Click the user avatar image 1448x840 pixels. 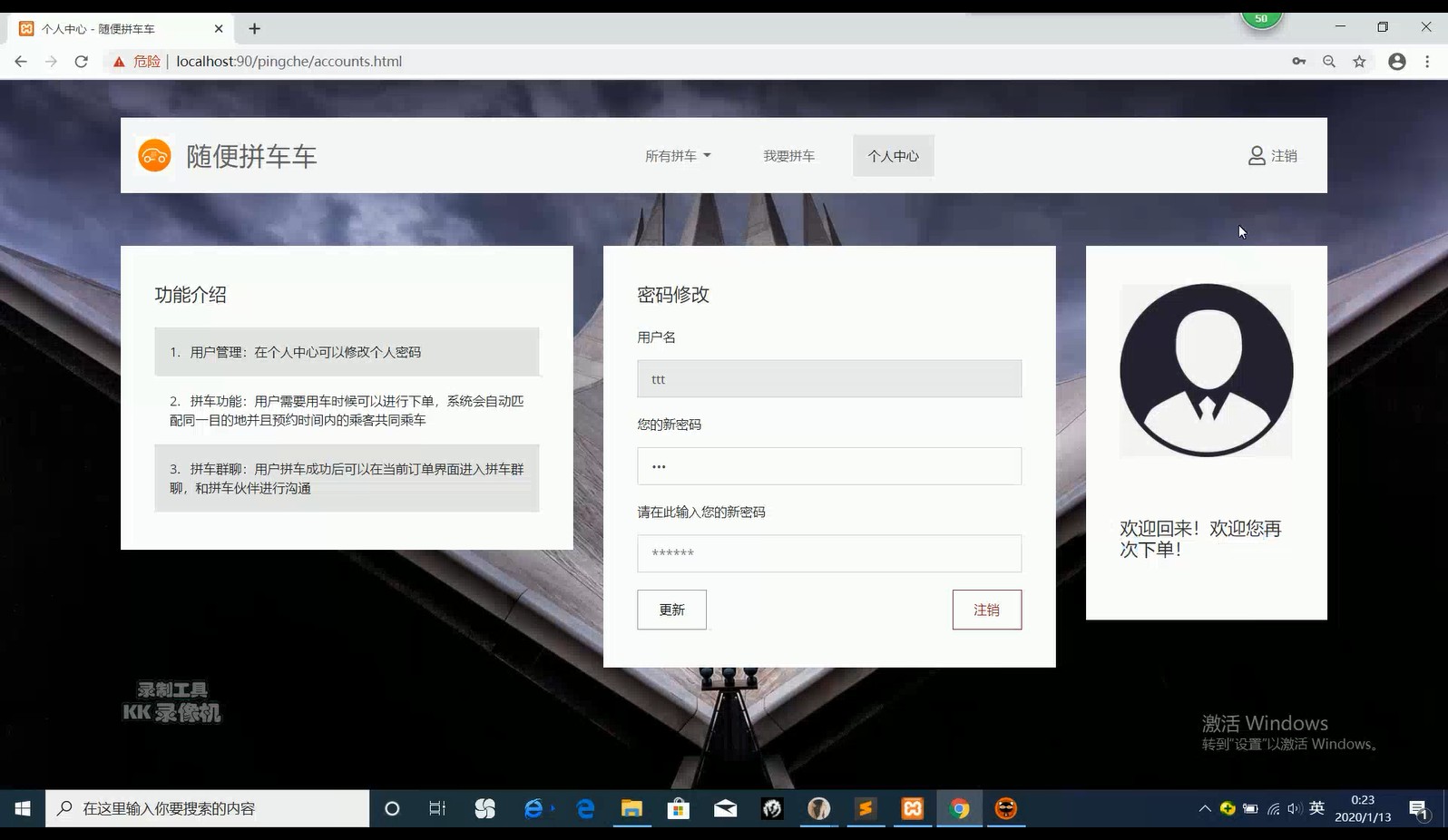(x=1207, y=370)
